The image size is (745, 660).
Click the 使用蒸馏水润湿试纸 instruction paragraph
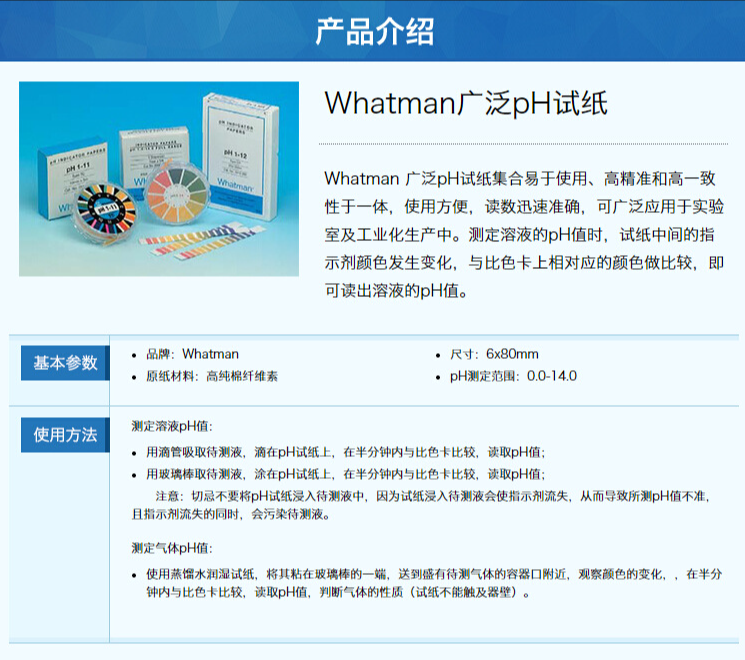click(x=434, y=583)
